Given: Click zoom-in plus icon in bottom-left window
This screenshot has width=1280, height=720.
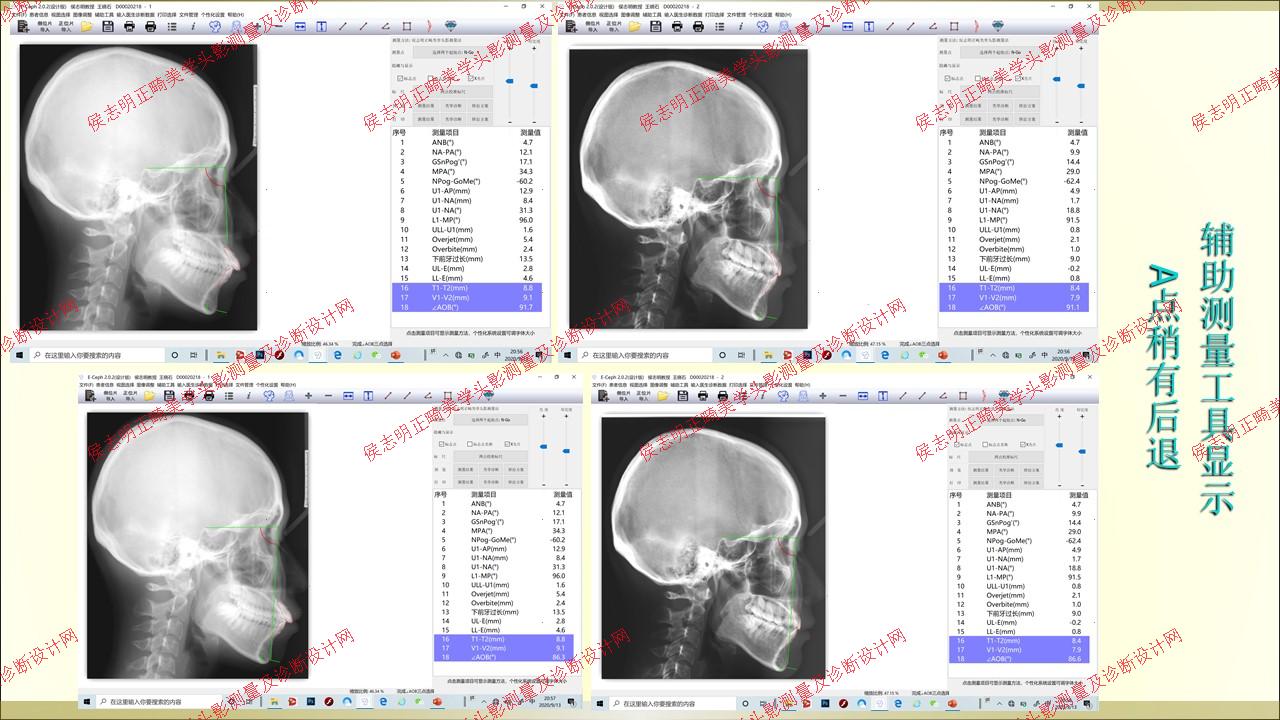Looking at the screenshot, I should click(x=308, y=396).
